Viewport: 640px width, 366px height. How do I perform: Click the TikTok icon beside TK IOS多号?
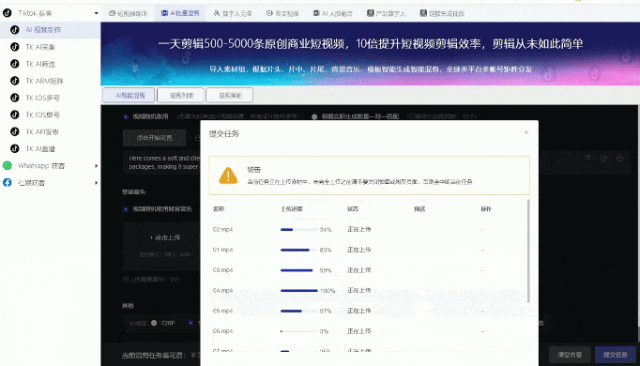point(15,98)
